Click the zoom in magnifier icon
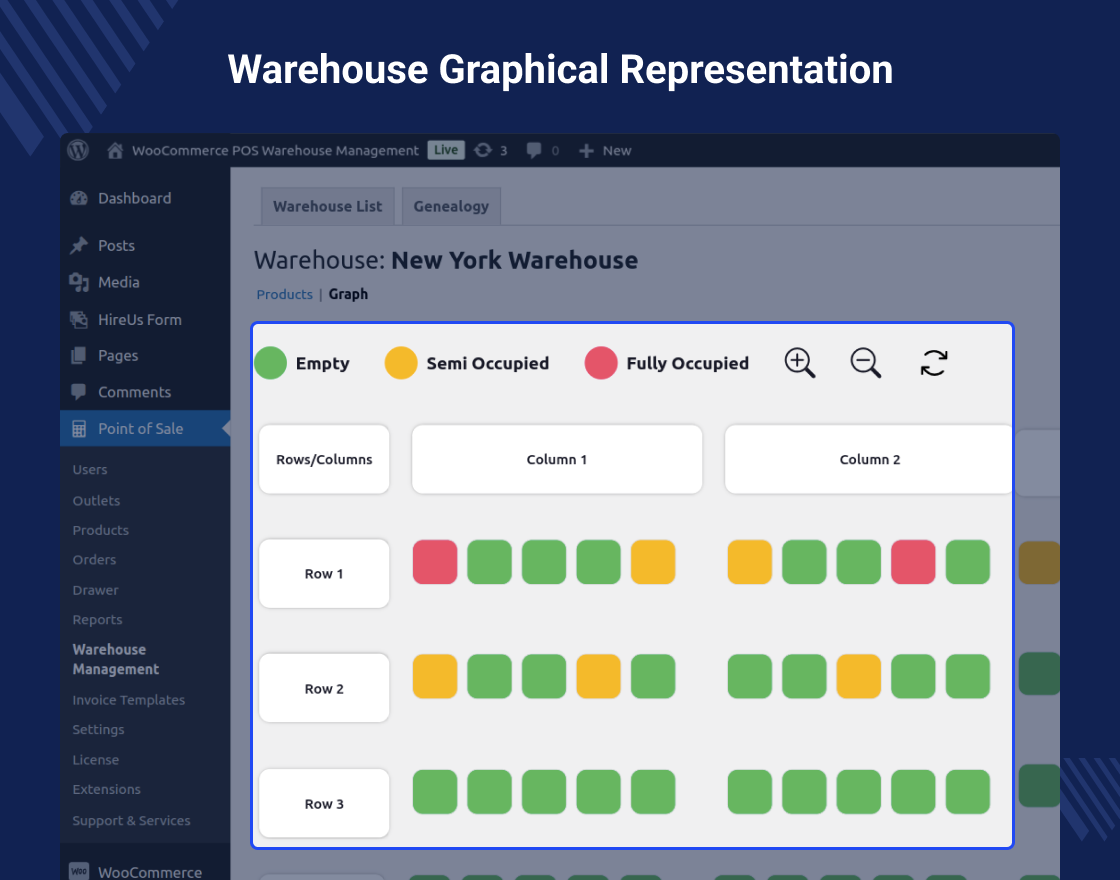 (x=799, y=363)
